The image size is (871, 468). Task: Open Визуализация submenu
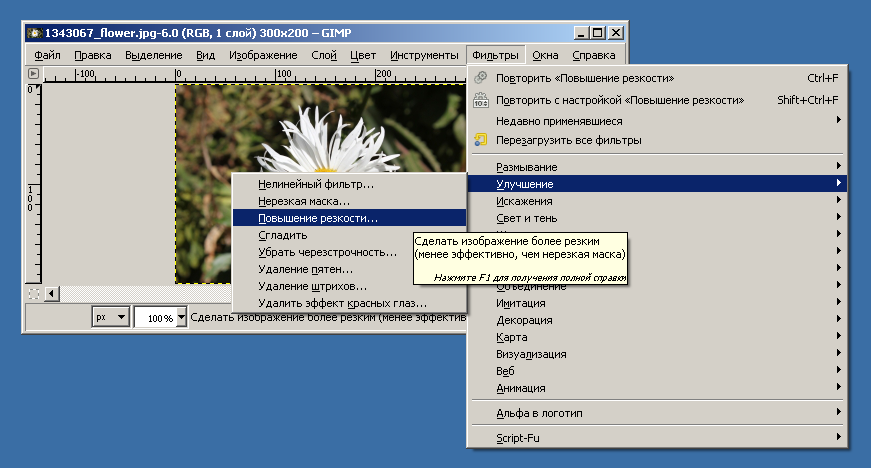(x=657, y=354)
